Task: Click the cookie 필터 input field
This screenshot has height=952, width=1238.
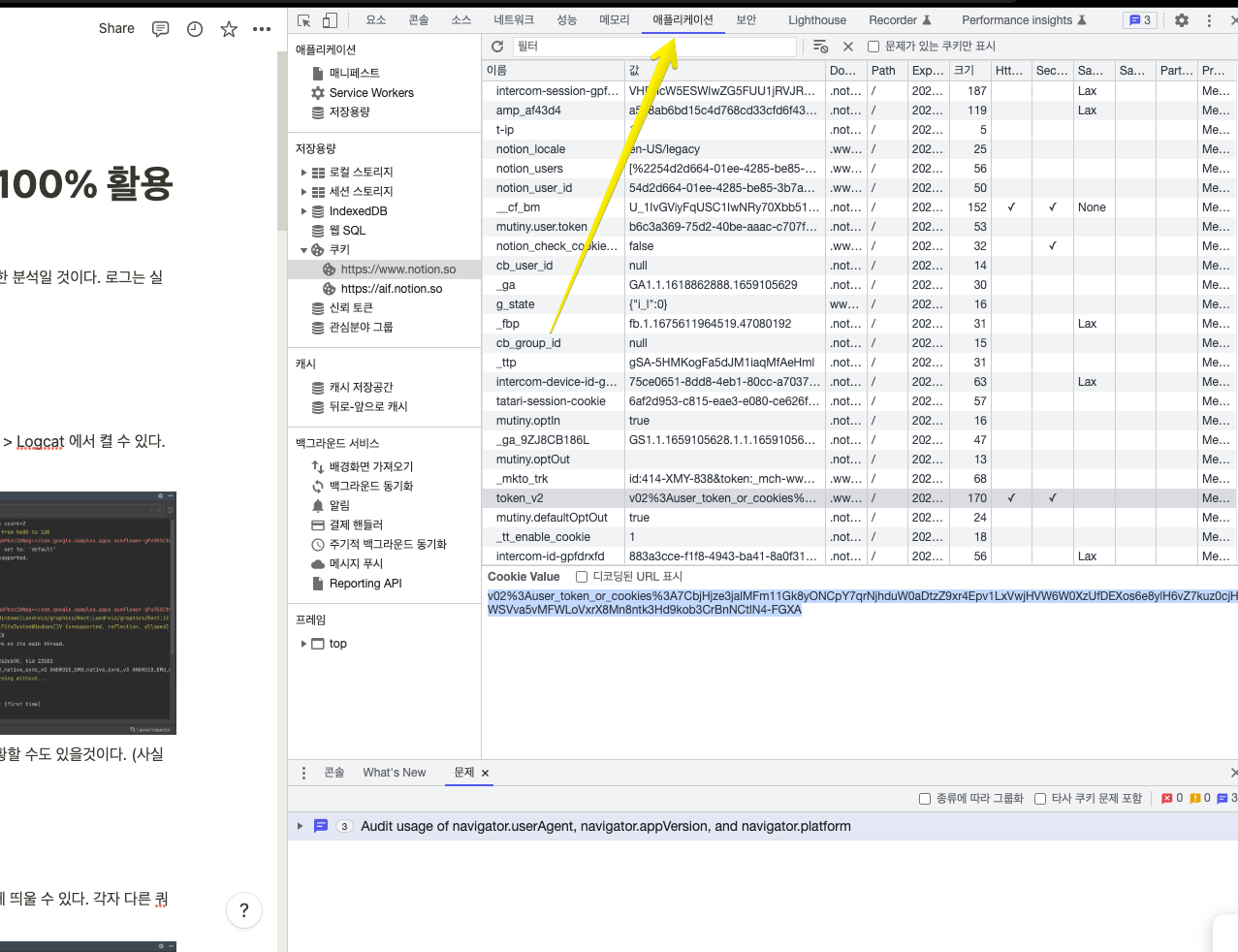Action: [654, 47]
